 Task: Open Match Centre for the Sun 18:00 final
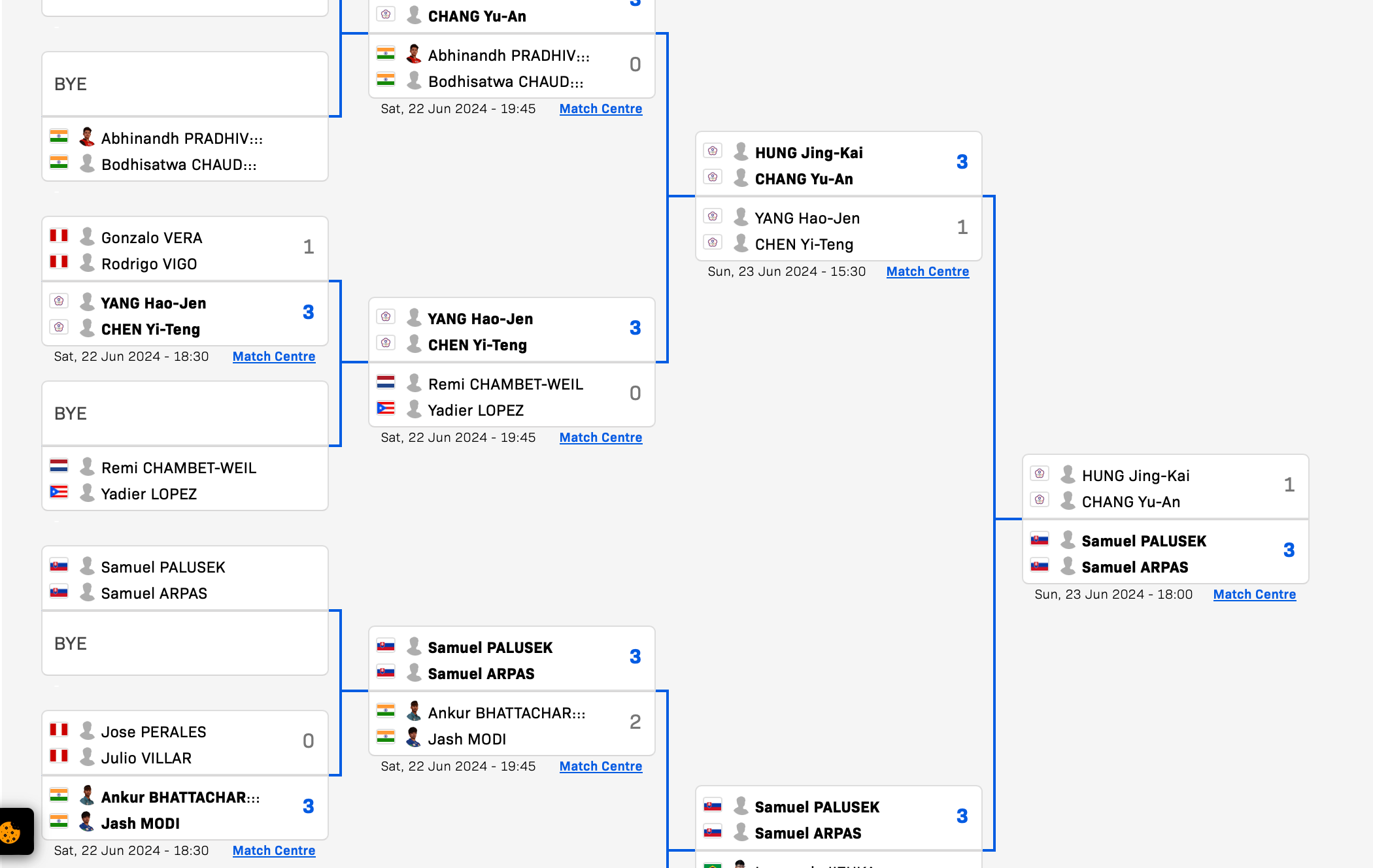[x=1254, y=594]
